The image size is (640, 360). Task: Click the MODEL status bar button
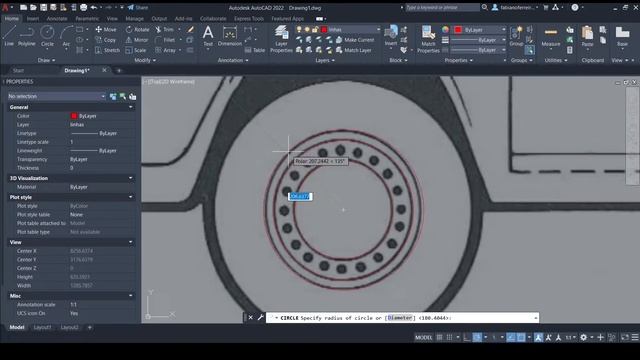[423, 337]
